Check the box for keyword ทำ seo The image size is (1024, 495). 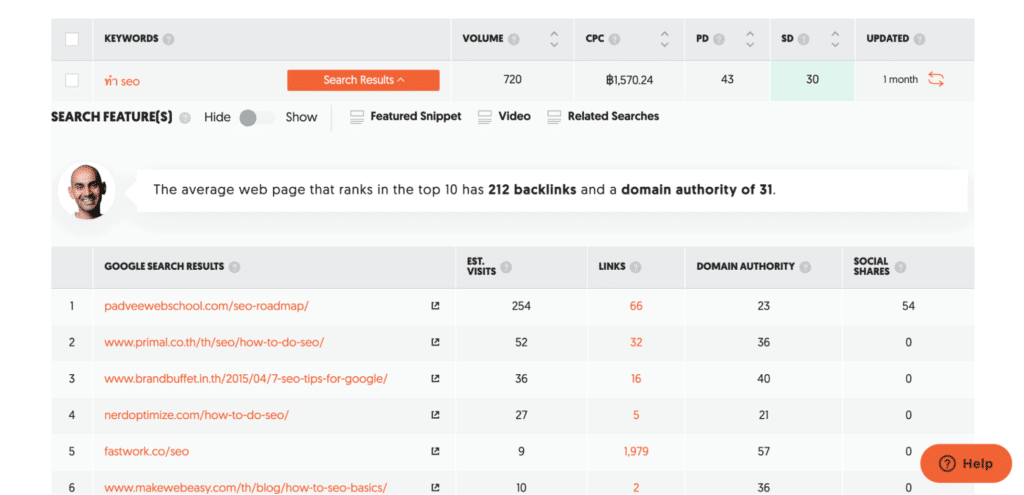click(71, 80)
